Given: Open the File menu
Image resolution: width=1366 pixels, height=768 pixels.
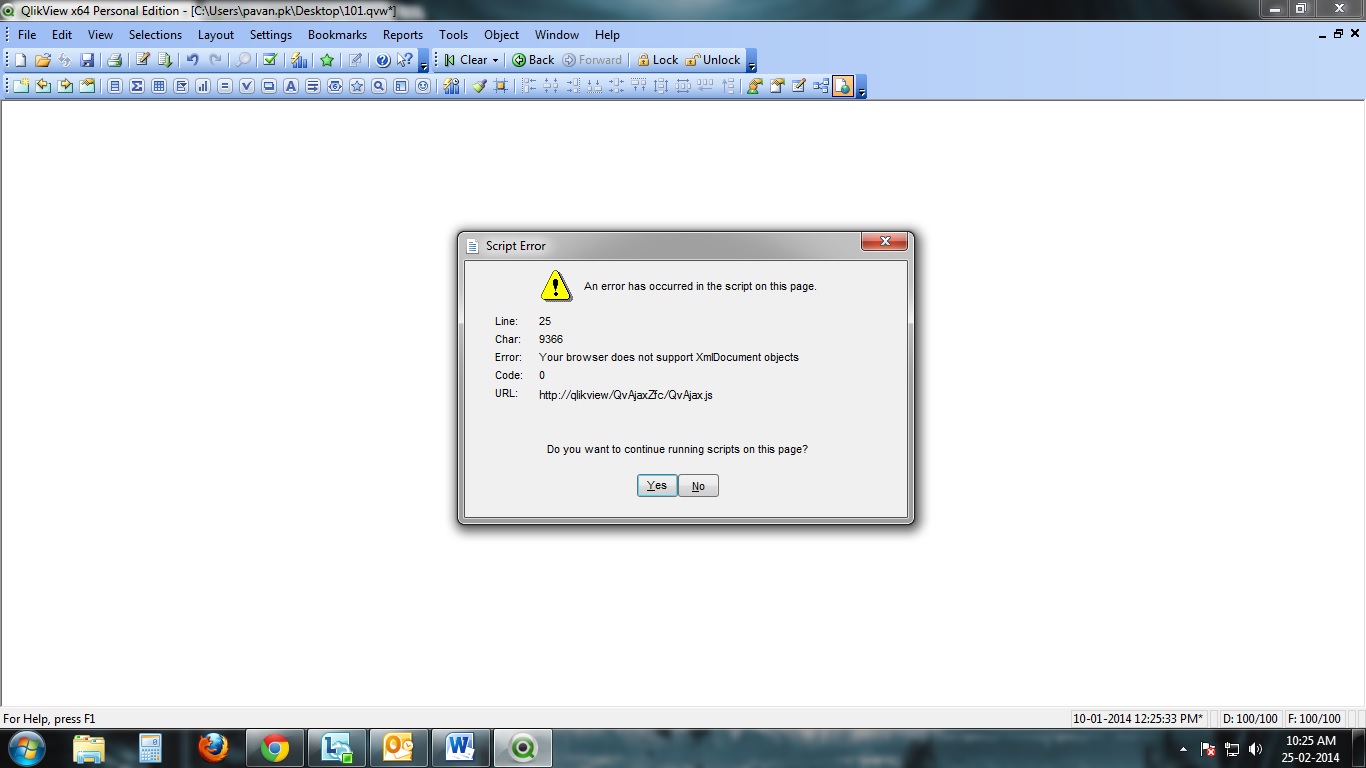Looking at the screenshot, I should (x=27, y=34).
